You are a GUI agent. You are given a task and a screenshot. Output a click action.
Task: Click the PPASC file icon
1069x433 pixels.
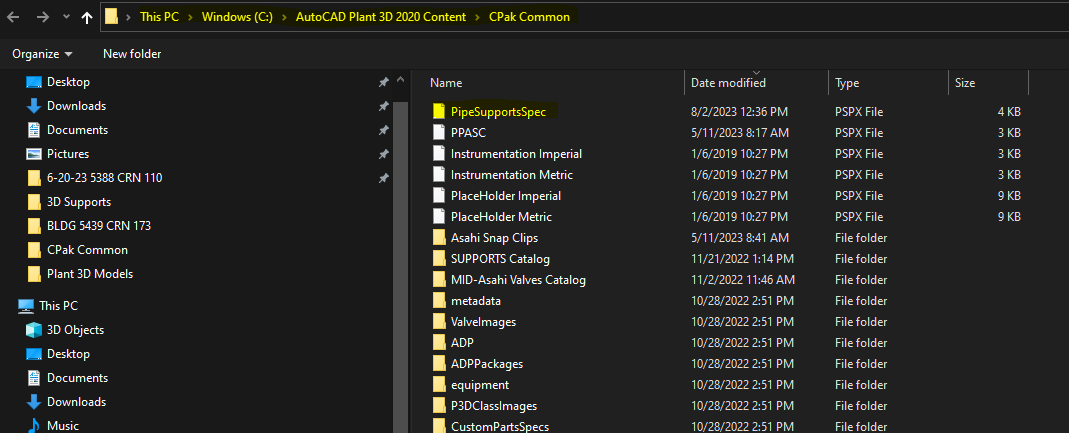tap(438, 132)
